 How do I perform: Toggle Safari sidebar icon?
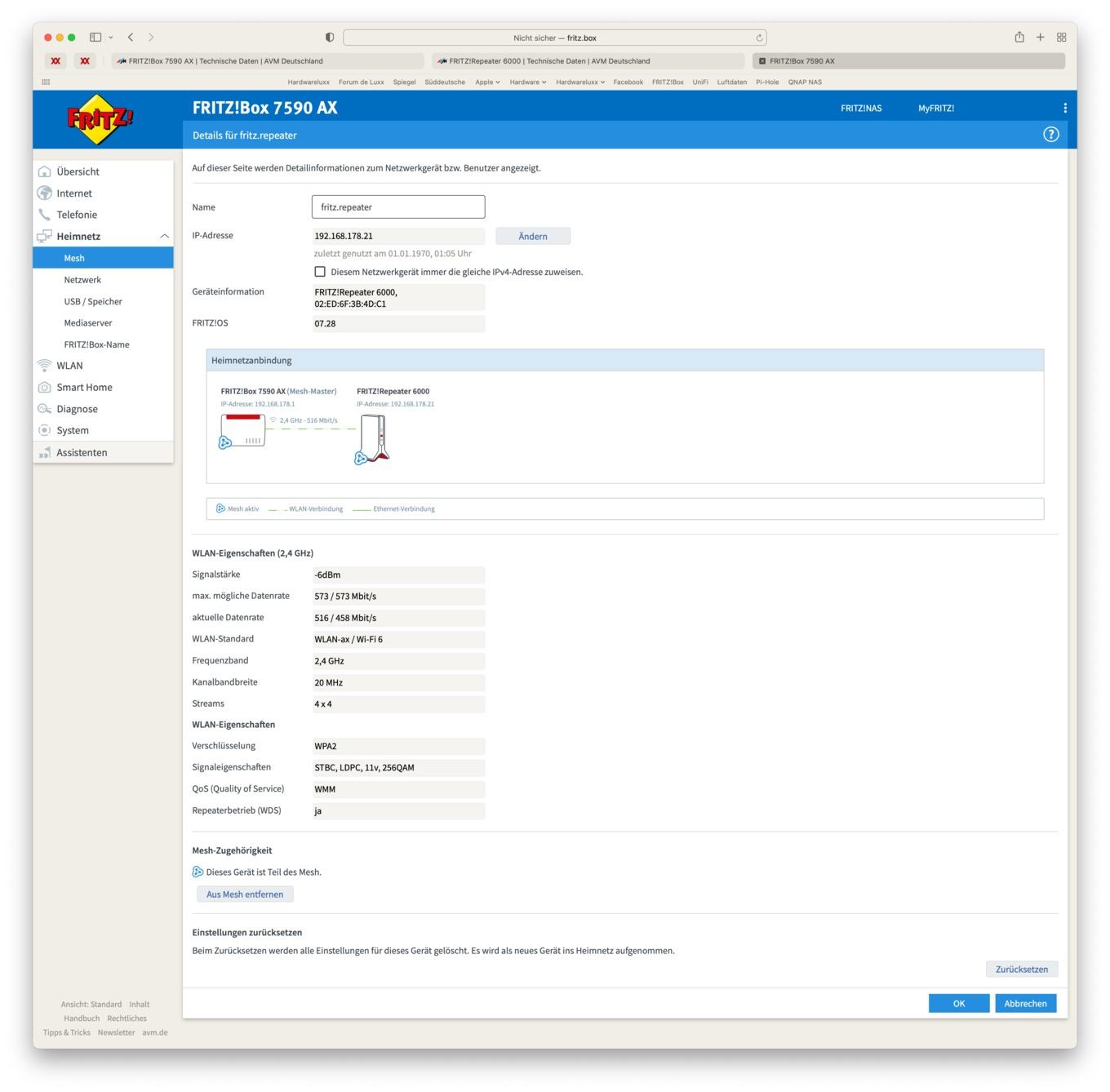[95, 37]
